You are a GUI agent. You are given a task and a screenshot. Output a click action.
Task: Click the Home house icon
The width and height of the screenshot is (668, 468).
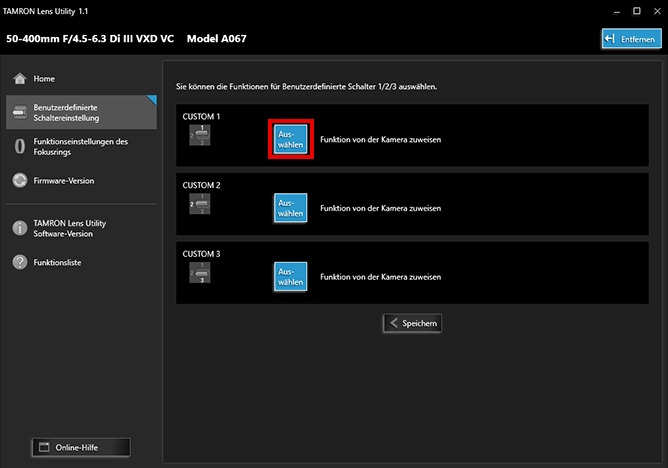pos(20,79)
